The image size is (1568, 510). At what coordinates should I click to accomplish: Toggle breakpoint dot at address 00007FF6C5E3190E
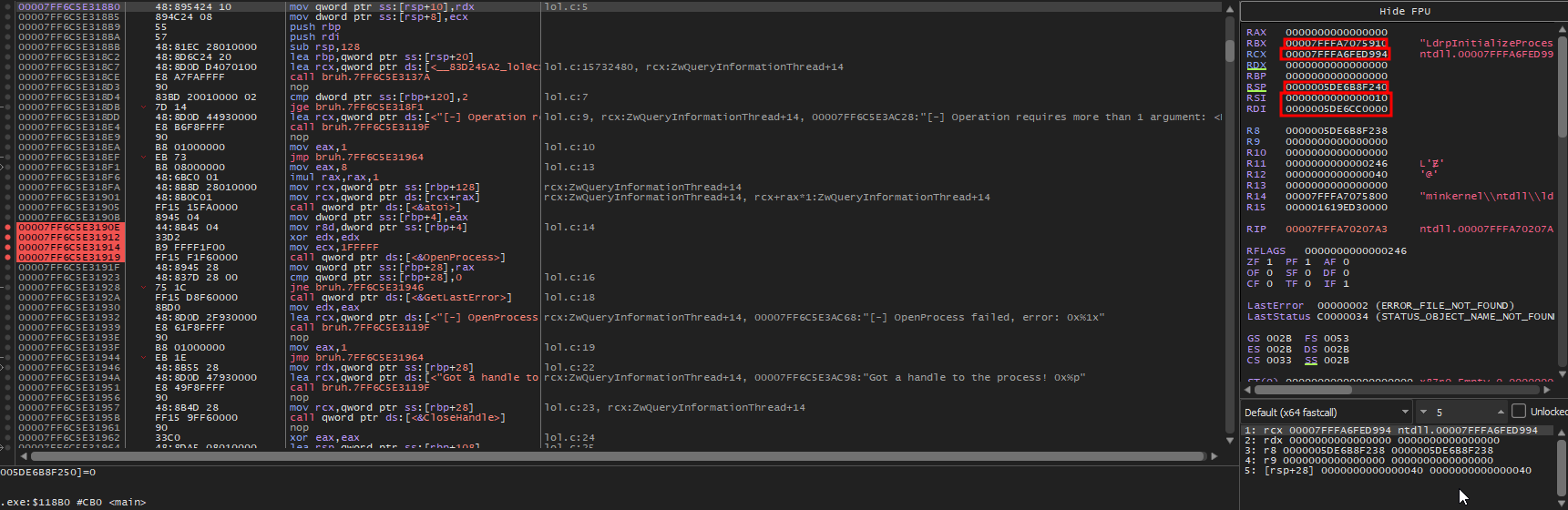pos(8,228)
